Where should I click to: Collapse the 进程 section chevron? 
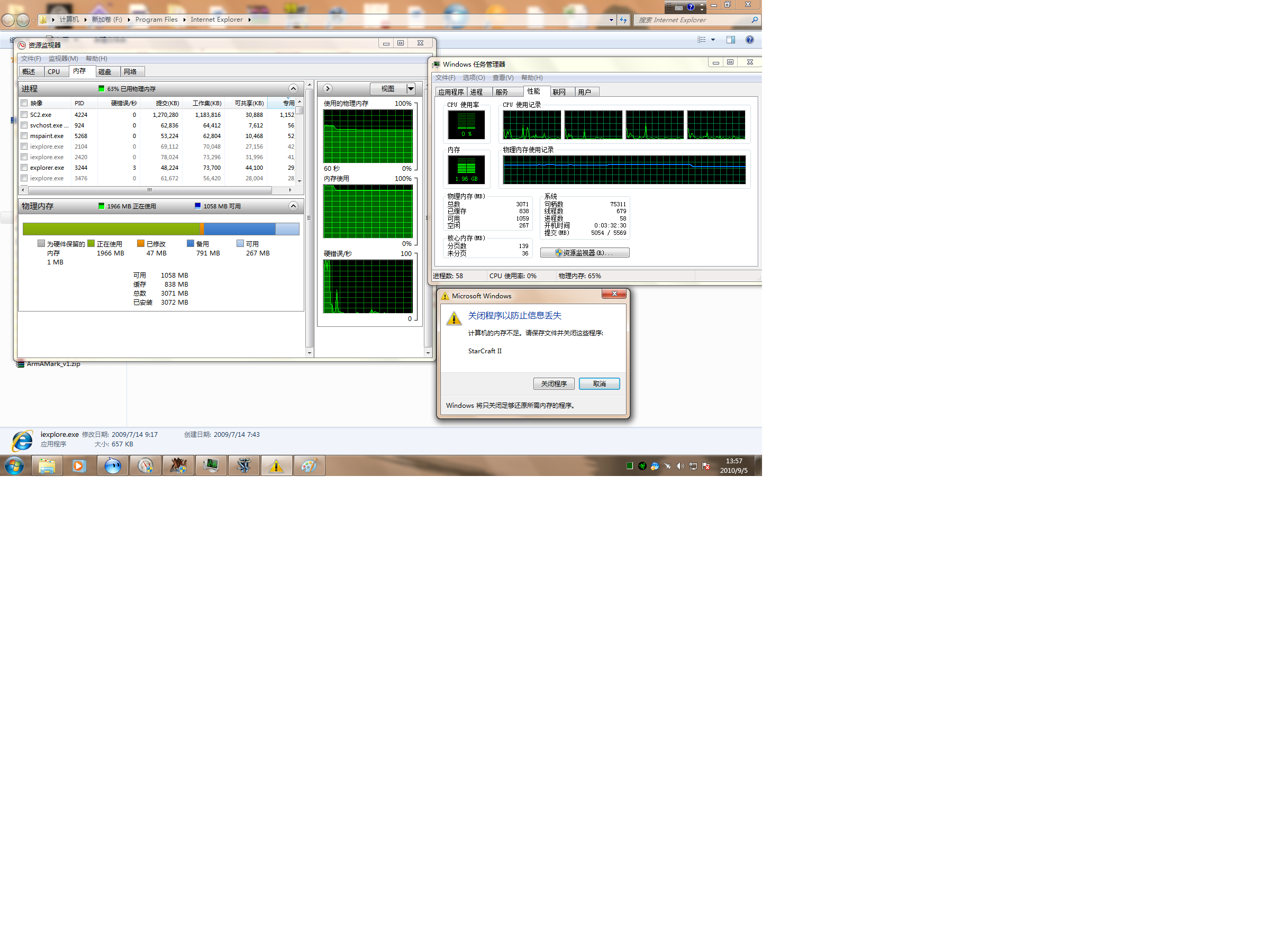point(293,88)
